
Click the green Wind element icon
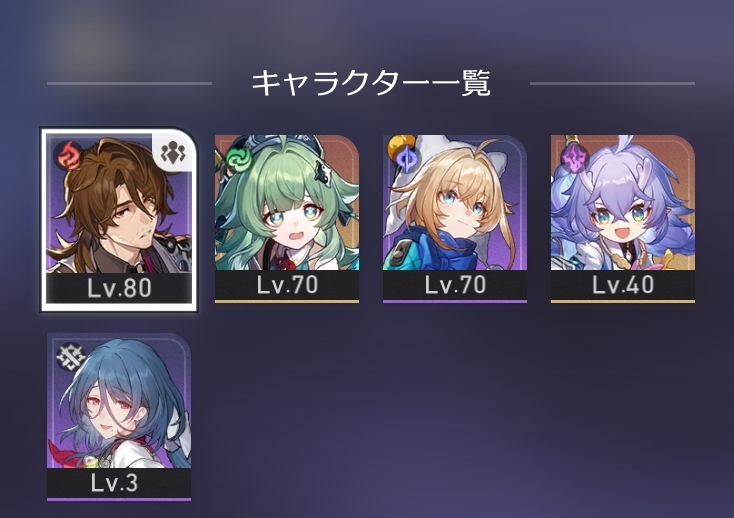pos(239,158)
